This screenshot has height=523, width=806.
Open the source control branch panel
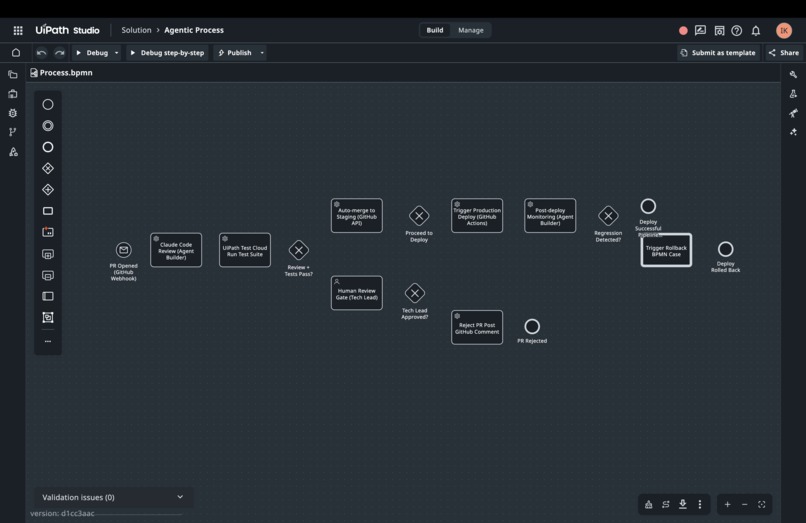coord(13,132)
